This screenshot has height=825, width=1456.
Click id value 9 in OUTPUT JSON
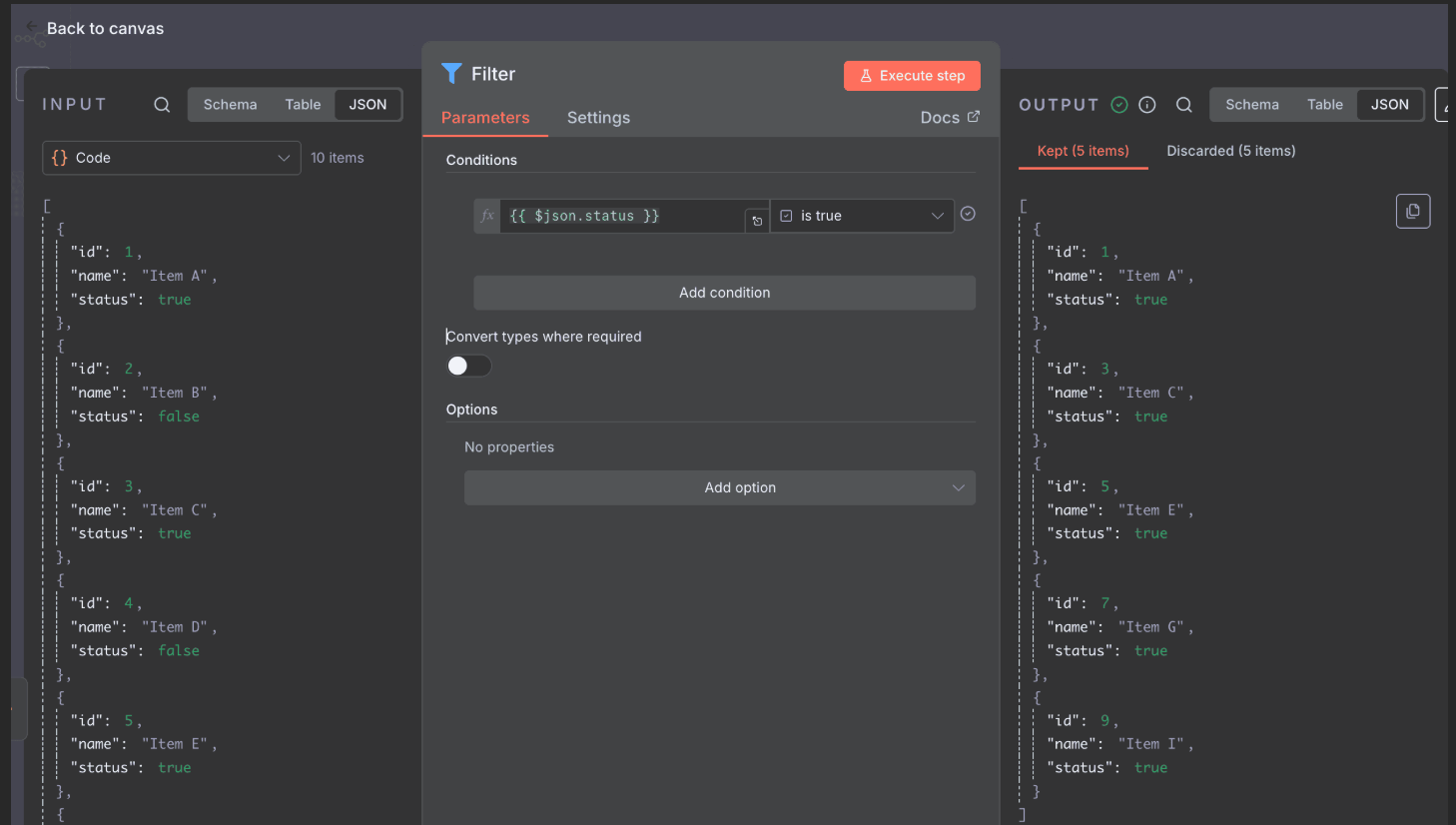point(1104,720)
